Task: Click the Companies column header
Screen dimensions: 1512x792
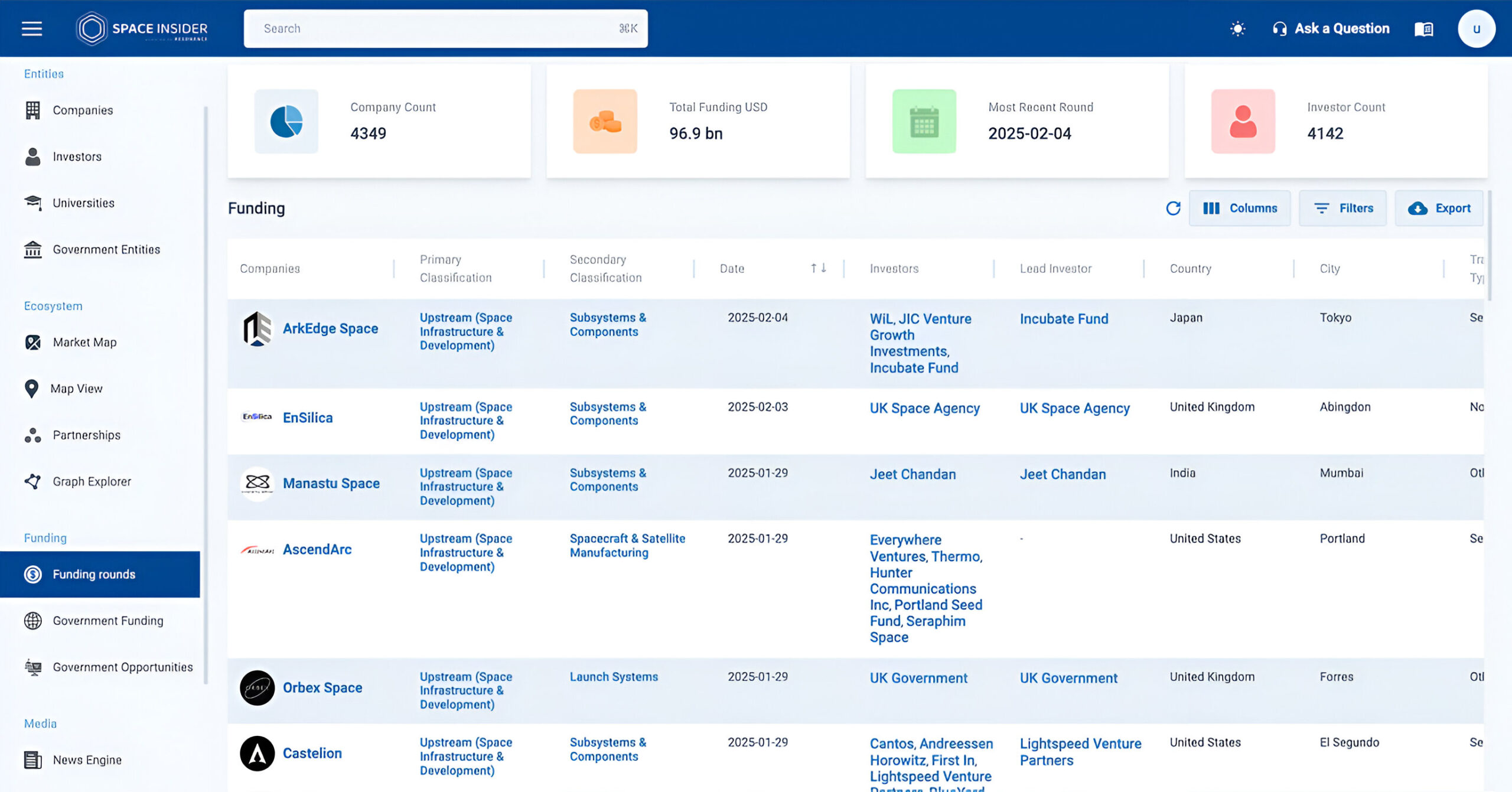Action: point(270,269)
